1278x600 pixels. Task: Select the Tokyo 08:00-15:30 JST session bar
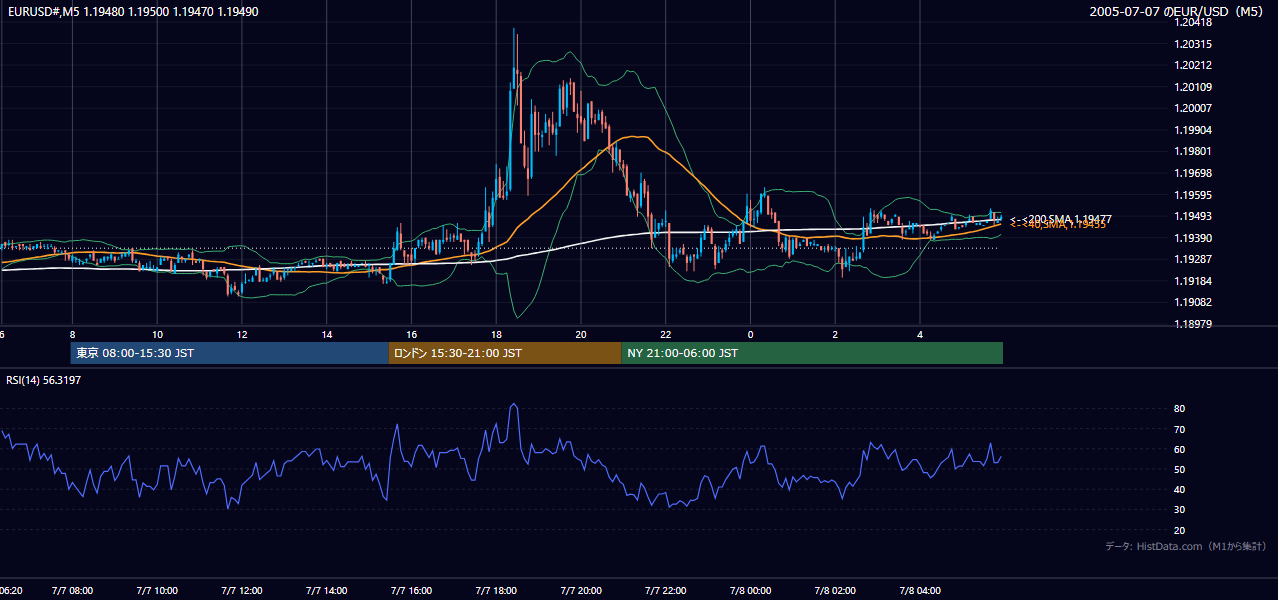pyautogui.click(x=230, y=353)
